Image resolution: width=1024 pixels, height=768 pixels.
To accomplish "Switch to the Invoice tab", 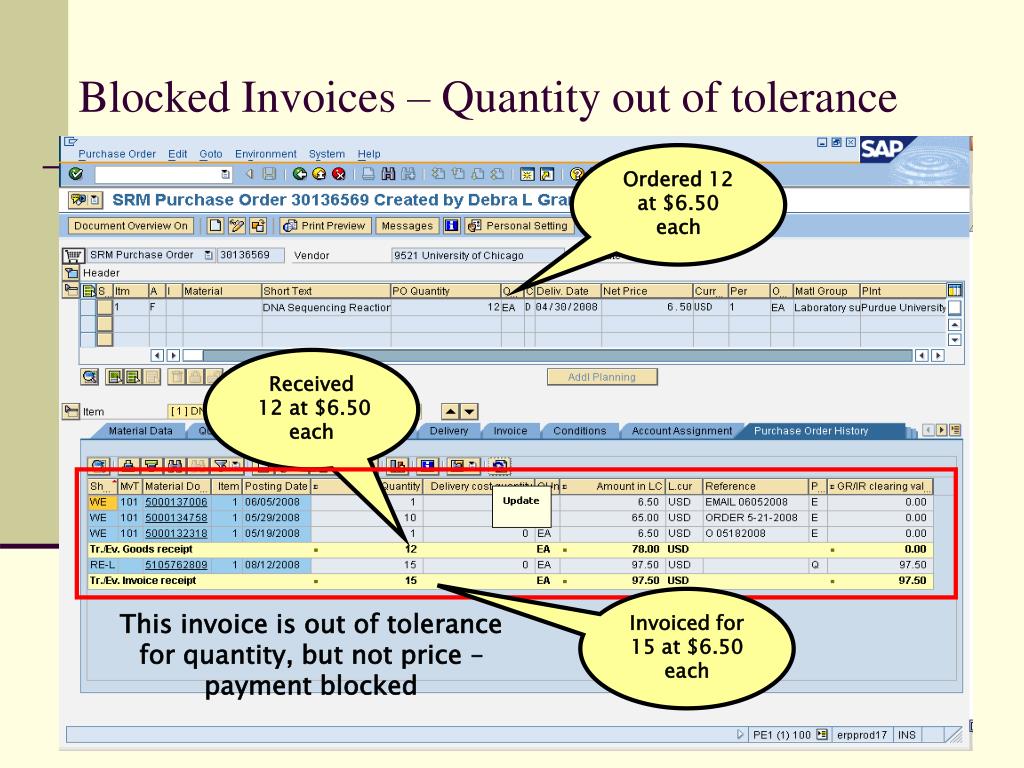I will (x=510, y=431).
